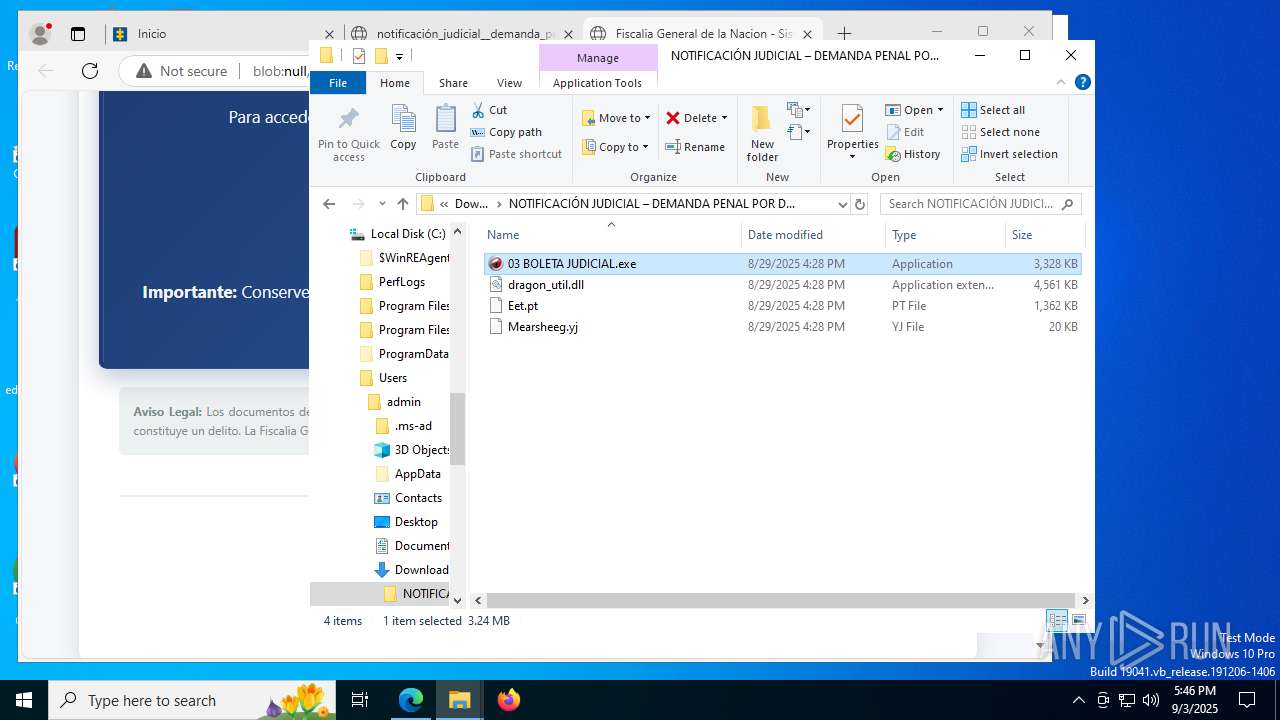Viewport: 1280px width, 720px height.
Task: Sort by the Size column header
Action: pos(1044,235)
